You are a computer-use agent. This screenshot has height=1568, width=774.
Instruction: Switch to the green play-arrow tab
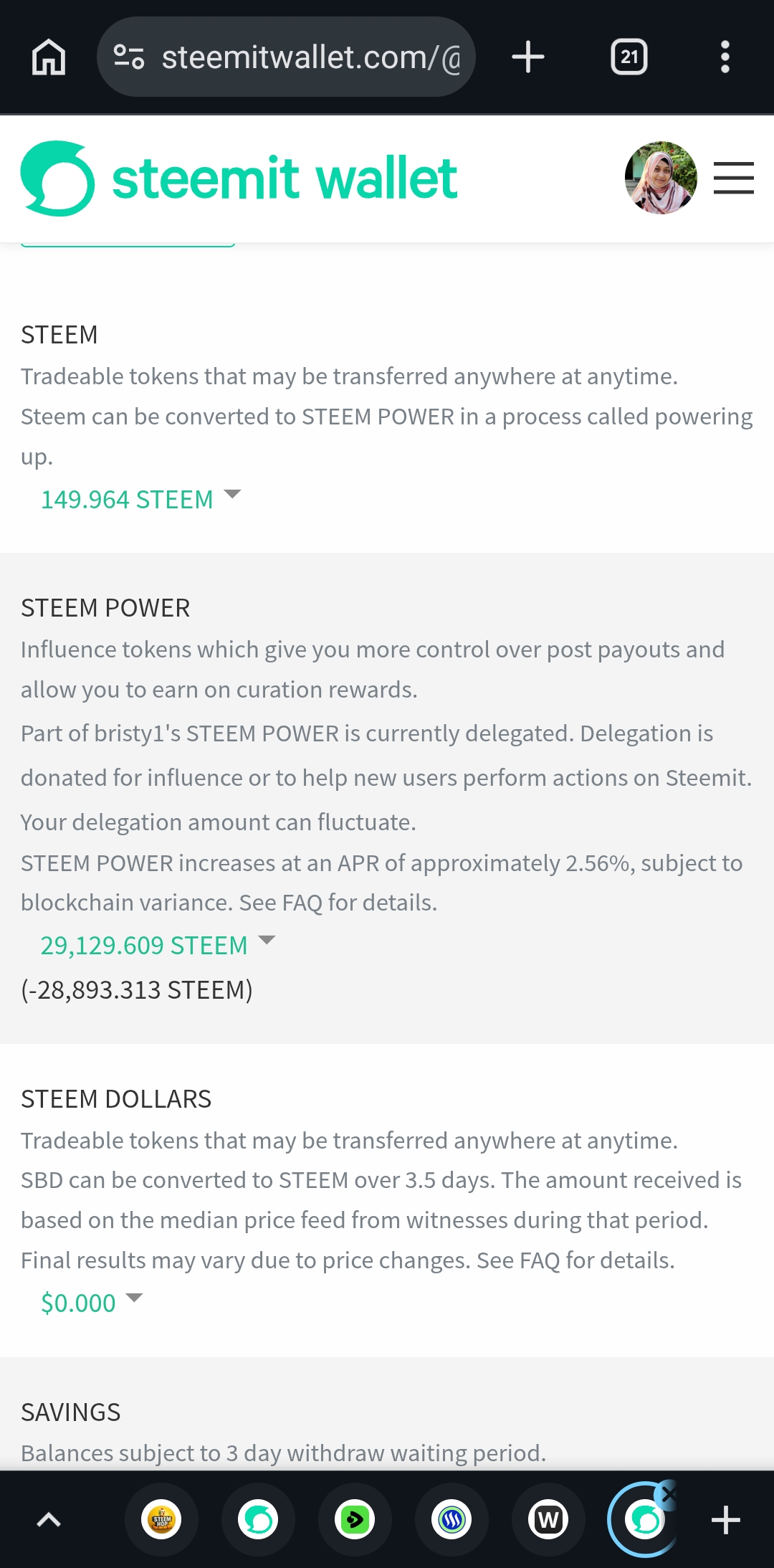(x=355, y=1519)
